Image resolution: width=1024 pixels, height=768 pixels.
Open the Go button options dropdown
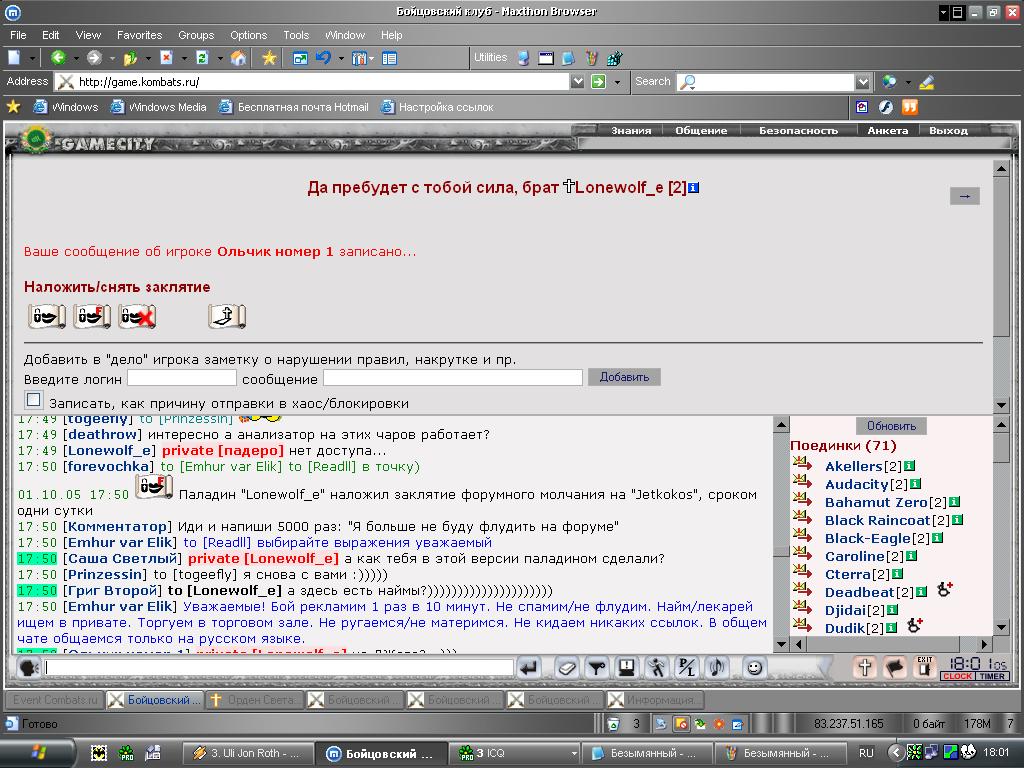pyautogui.click(x=617, y=82)
